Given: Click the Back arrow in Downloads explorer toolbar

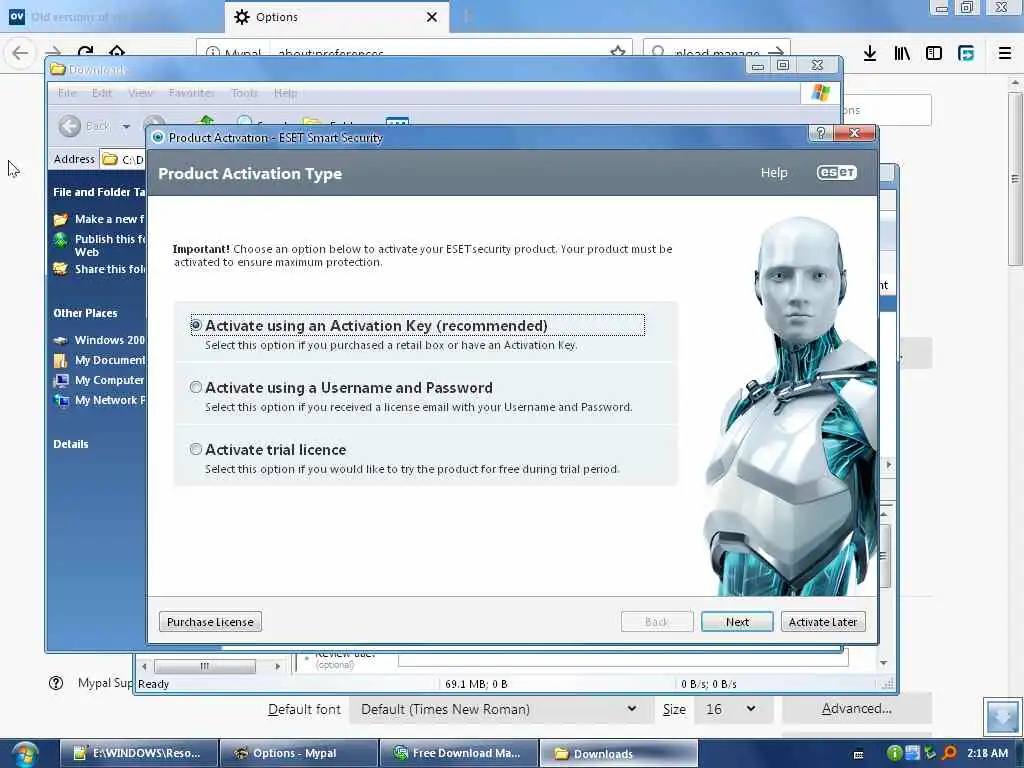Looking at the screenshot, I should pyautogui.click(x=70, y=125).
